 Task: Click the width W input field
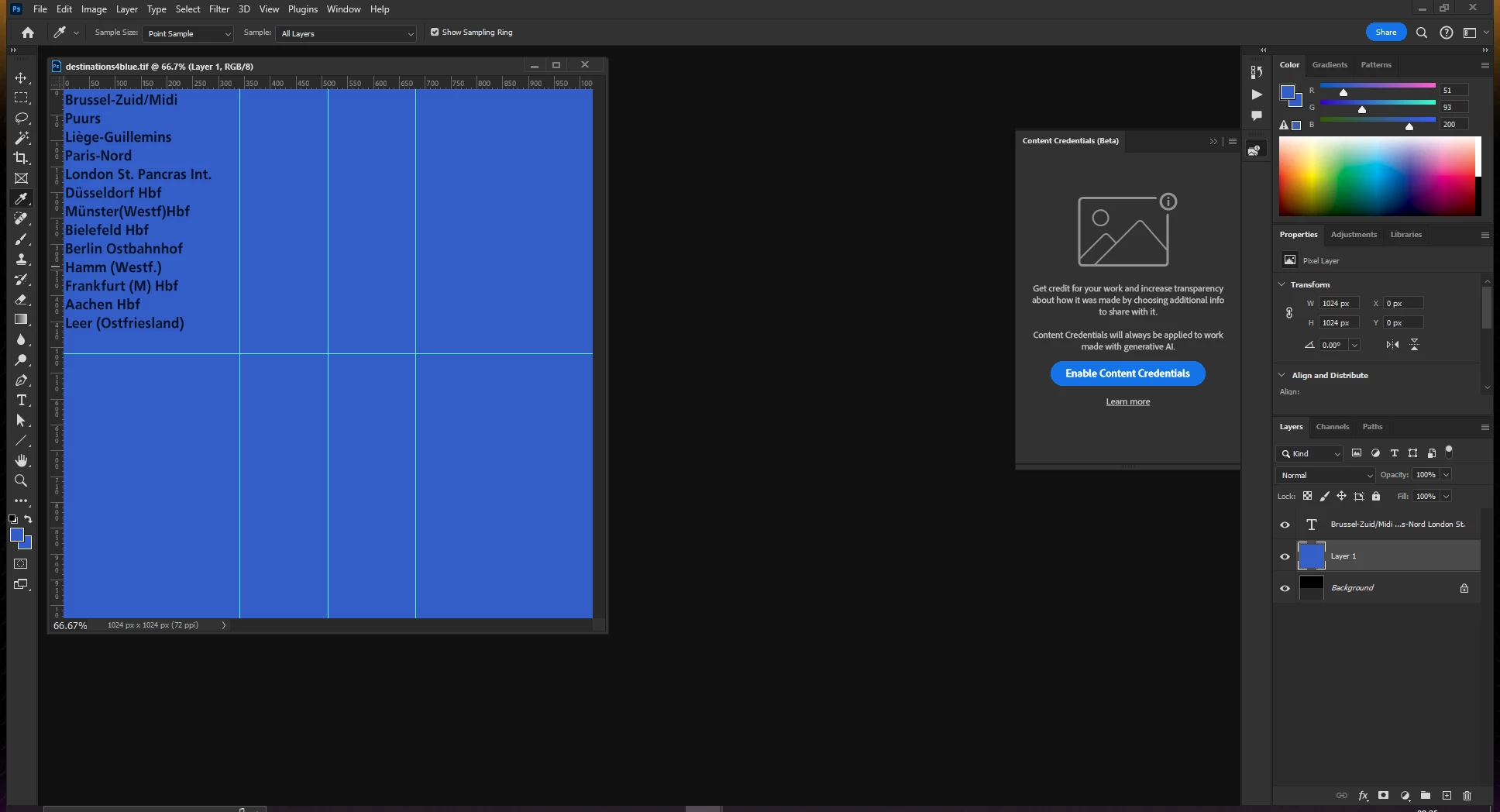point(1339,304)
